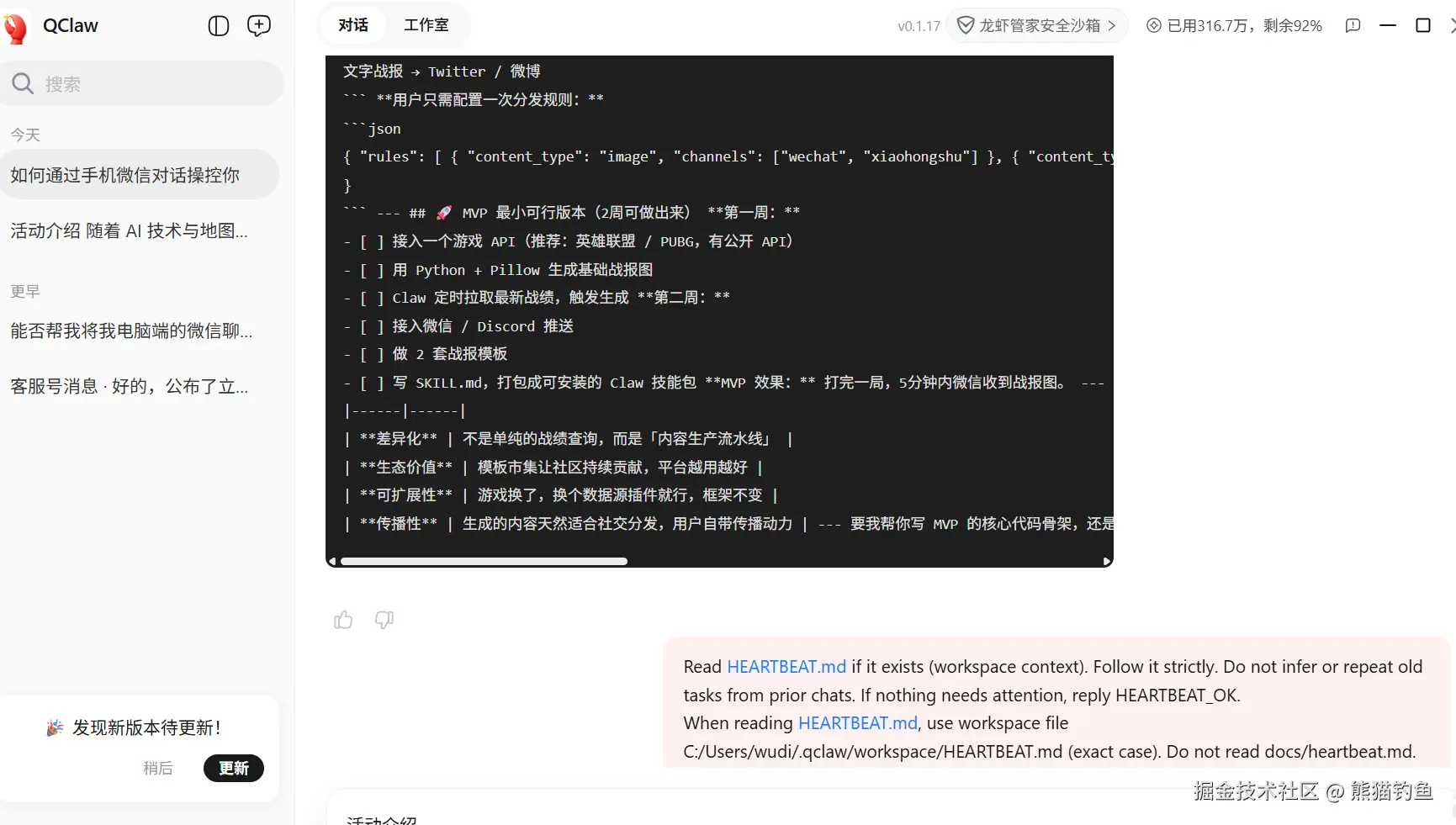The width and height of the screenshot is (1456, 825).
Task: Click the token usage compass icon
Action: (x=1152, y=25)
